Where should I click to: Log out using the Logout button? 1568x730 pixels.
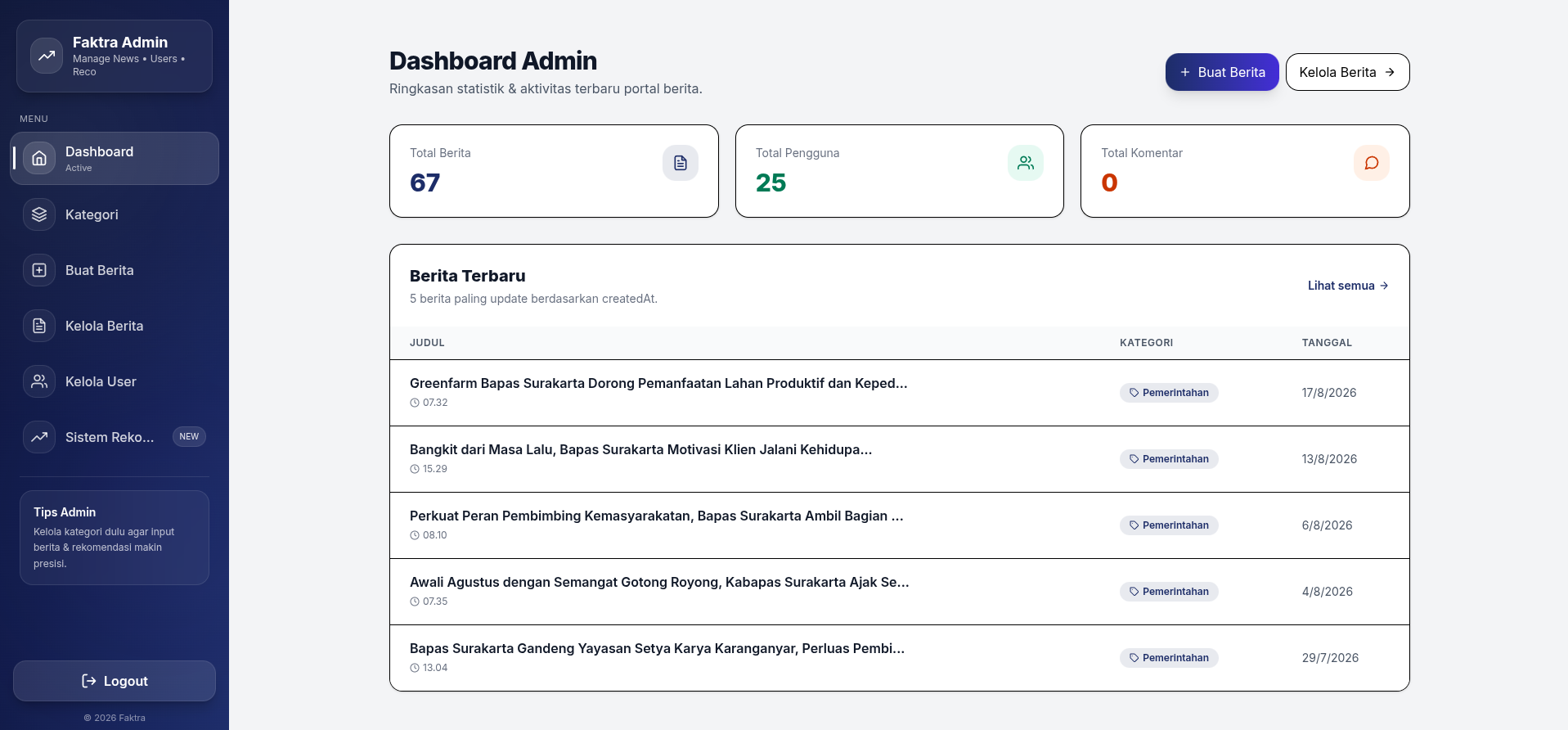click(x=115, y=681)
